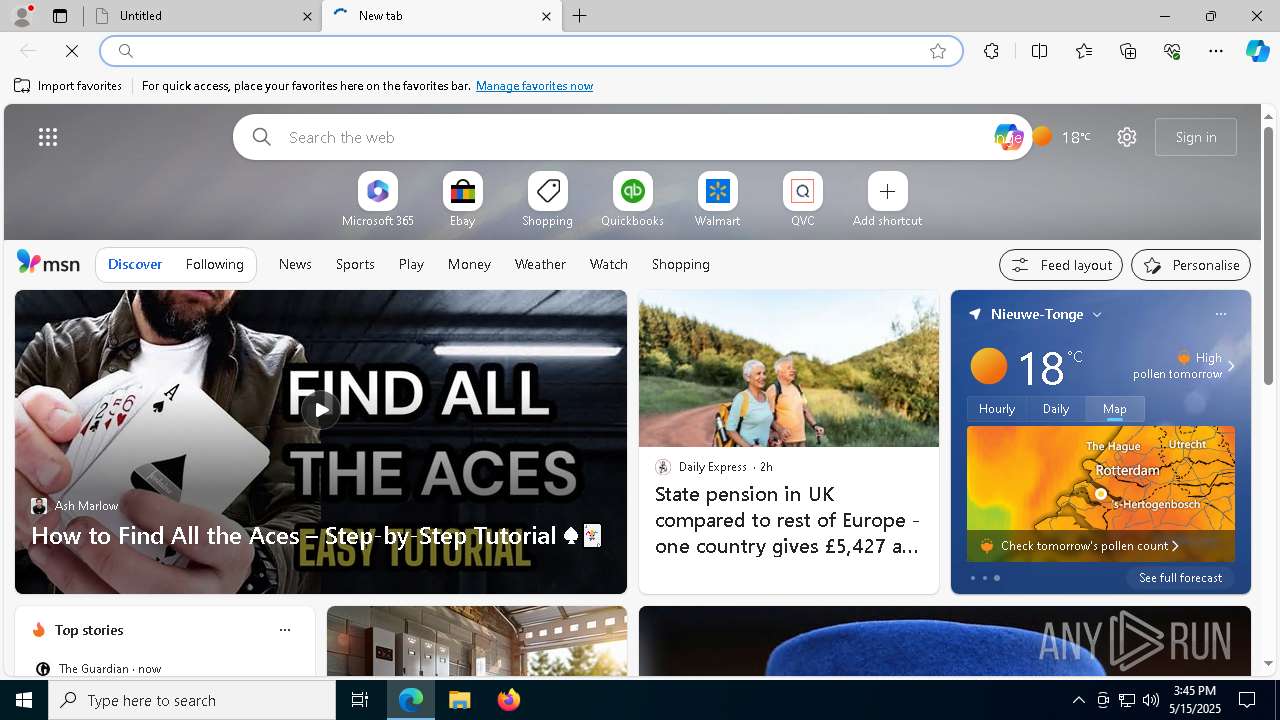Open the msn logo home
Screen dimensions: 1280x720
[48, 263]
